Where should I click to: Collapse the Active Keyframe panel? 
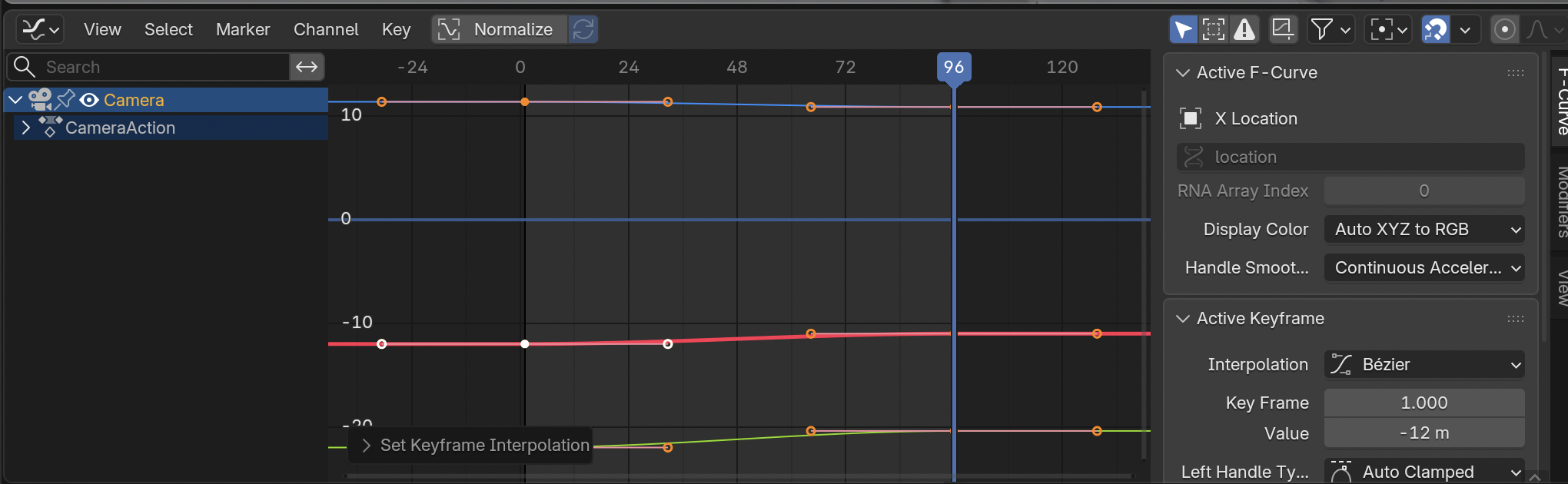point(1183,319)
